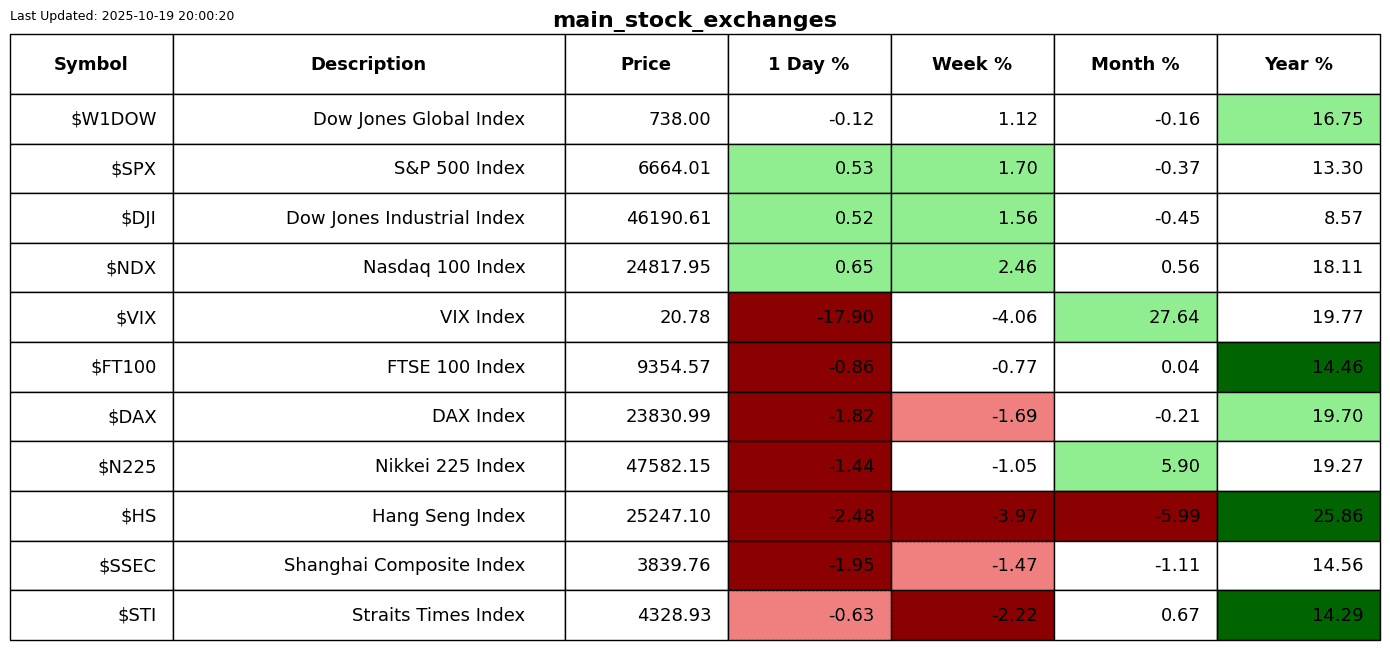Screen dimensions: 1390x650
Task: Click the Year % column header
Action: coord(1298,65)
